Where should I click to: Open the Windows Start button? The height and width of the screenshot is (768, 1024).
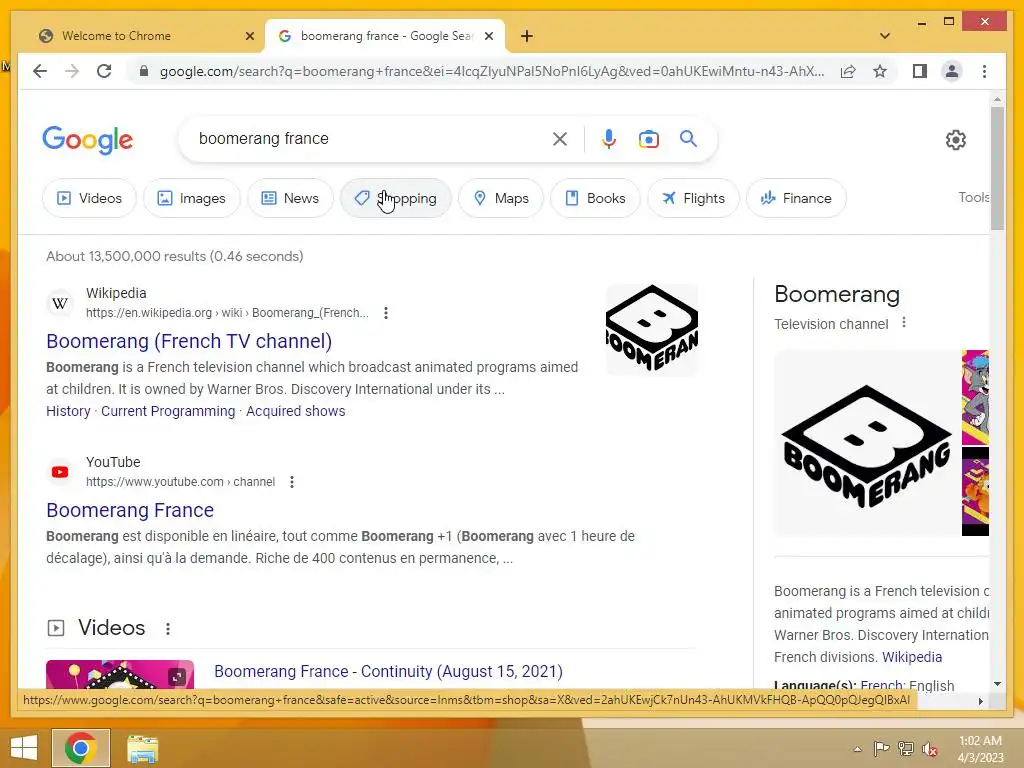(x=24, y=748)
